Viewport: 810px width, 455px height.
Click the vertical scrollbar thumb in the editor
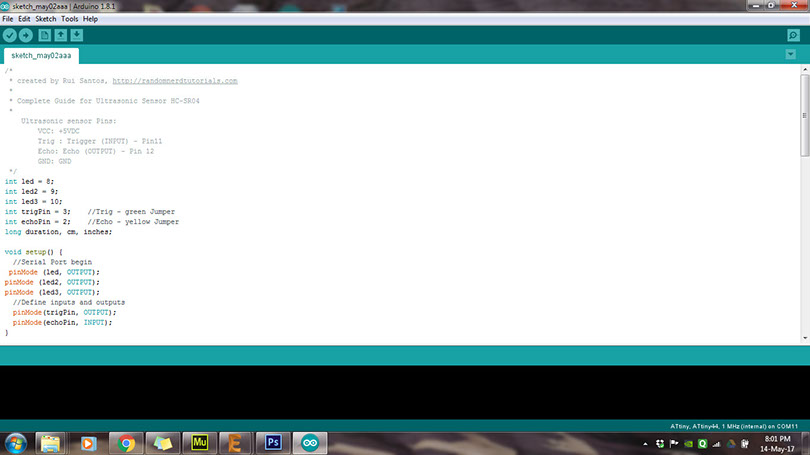(x=805, y=115)
